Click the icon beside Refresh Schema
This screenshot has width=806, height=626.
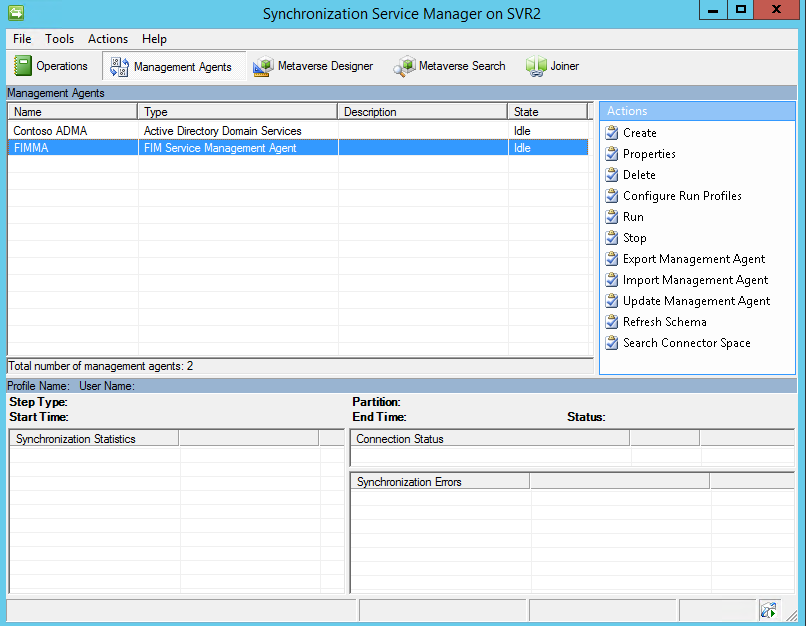click(612, 322)
